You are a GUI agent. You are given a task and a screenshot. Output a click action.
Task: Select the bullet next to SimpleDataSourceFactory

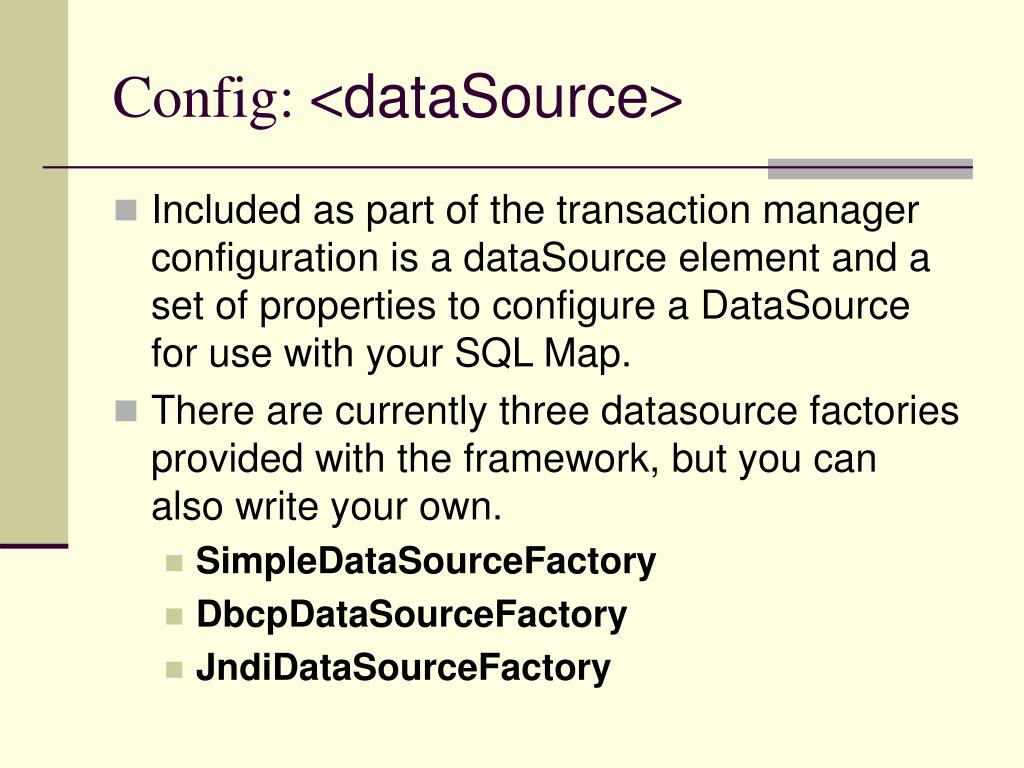point(175,564)
